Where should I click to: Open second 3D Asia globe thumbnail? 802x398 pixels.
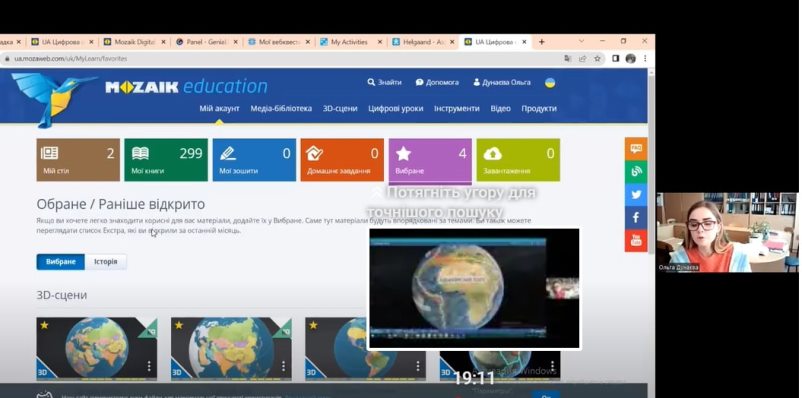coord(231,349)
